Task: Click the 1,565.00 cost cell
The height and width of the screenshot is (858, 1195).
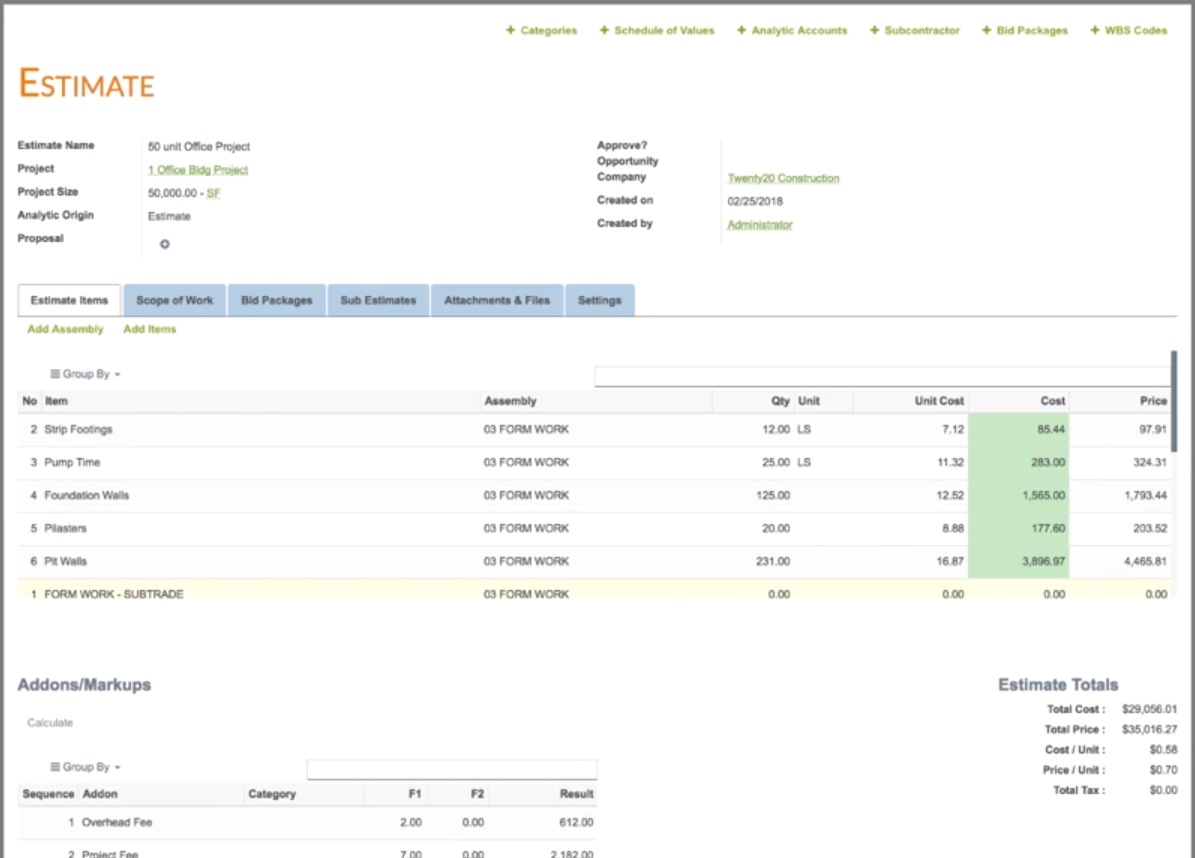Action: (x=1019, y=495)
